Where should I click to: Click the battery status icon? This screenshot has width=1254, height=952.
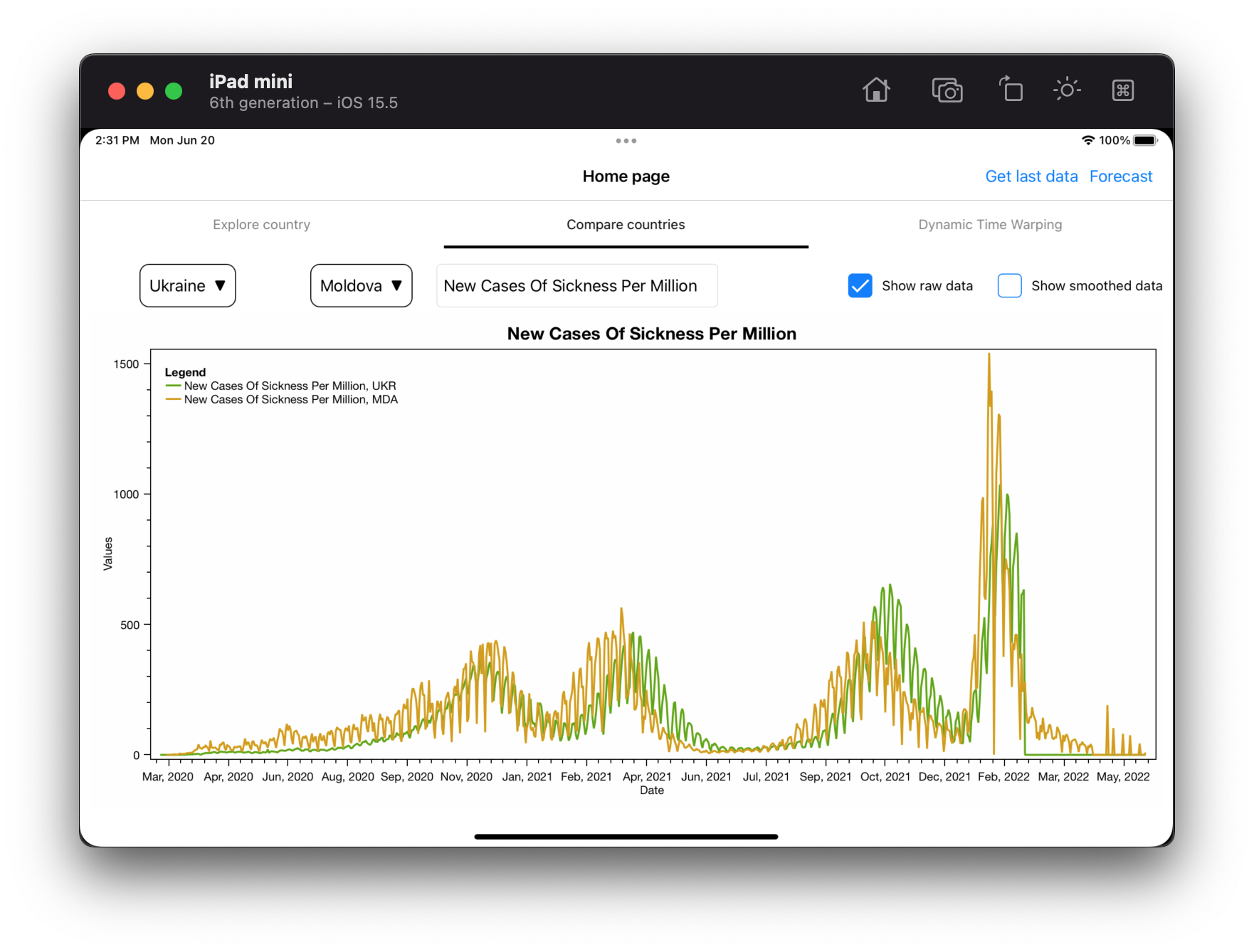click(1146, 140)
